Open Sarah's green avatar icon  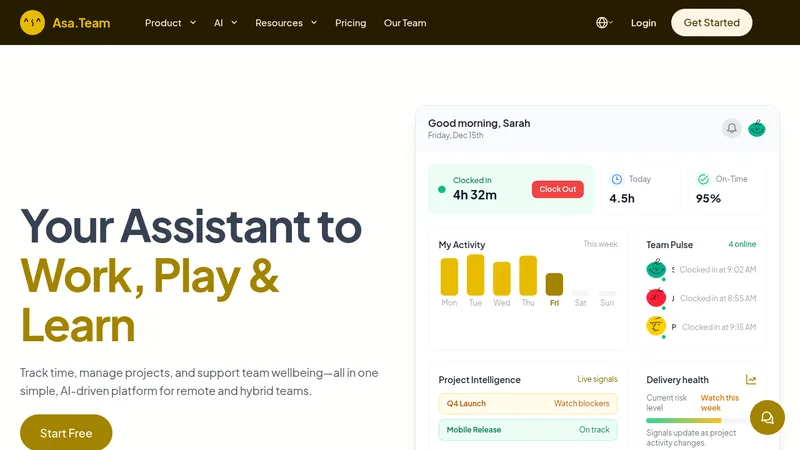757,128
